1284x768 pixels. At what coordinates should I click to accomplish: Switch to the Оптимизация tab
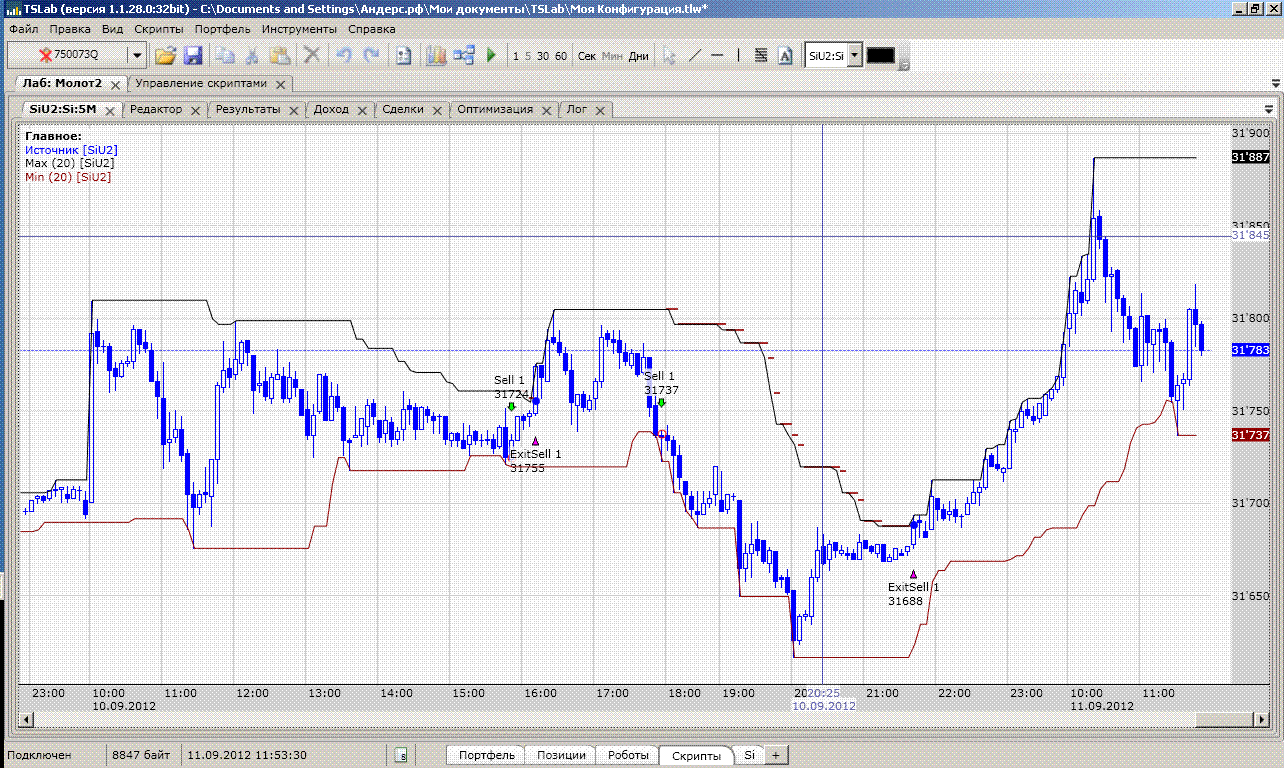(x=495, y=109)
